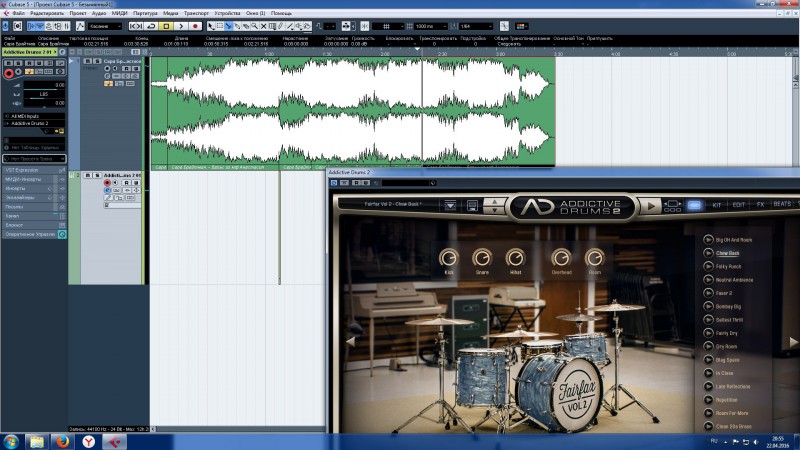Image resolution: width=800 pixels, height=450 pixels.
Task: Select the Draw pencil tool
Action: (281, 26)
